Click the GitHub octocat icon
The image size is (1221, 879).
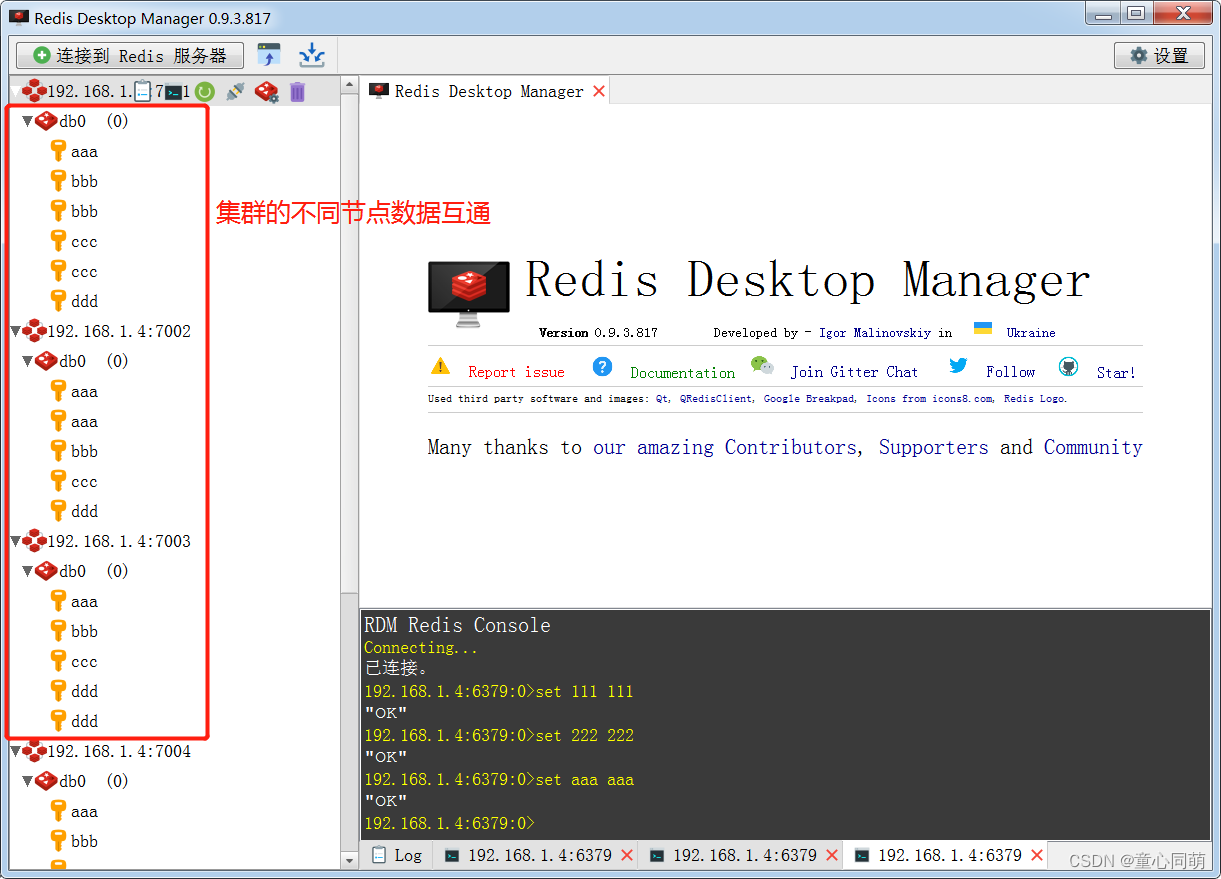tap(1069, 366)
